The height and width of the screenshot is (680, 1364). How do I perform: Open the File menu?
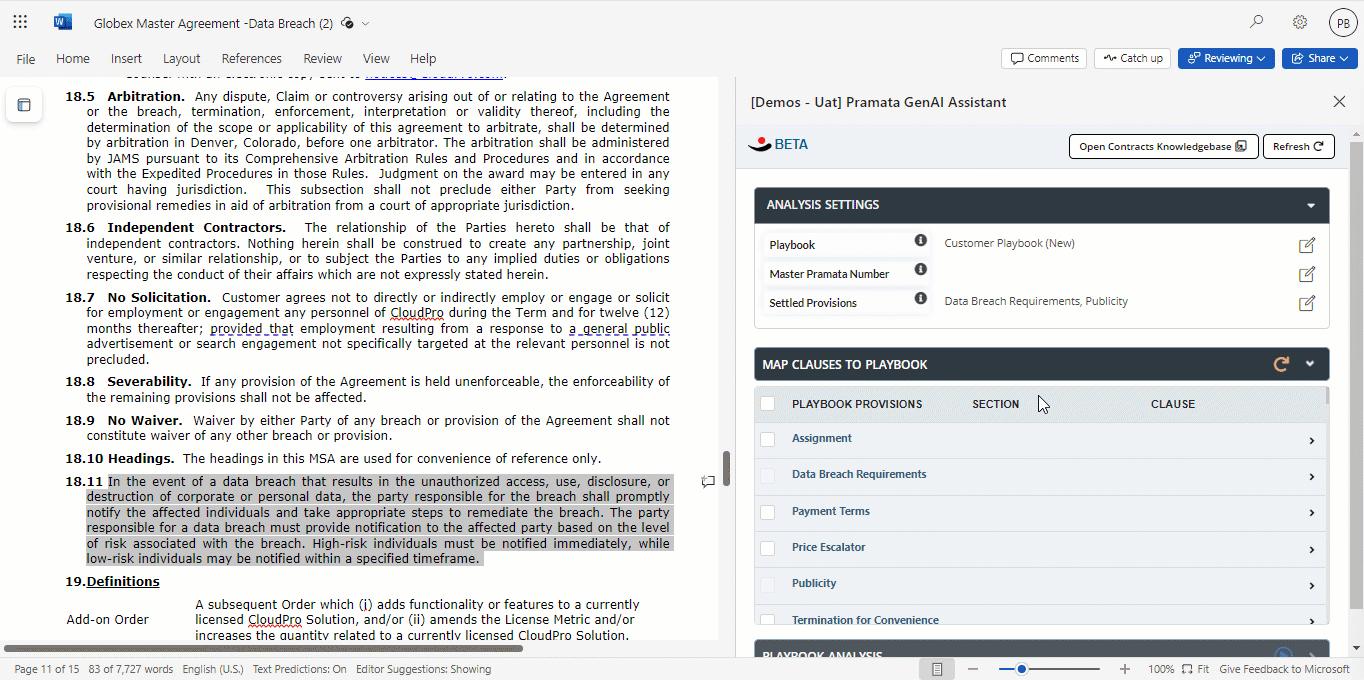click(26, 58)
